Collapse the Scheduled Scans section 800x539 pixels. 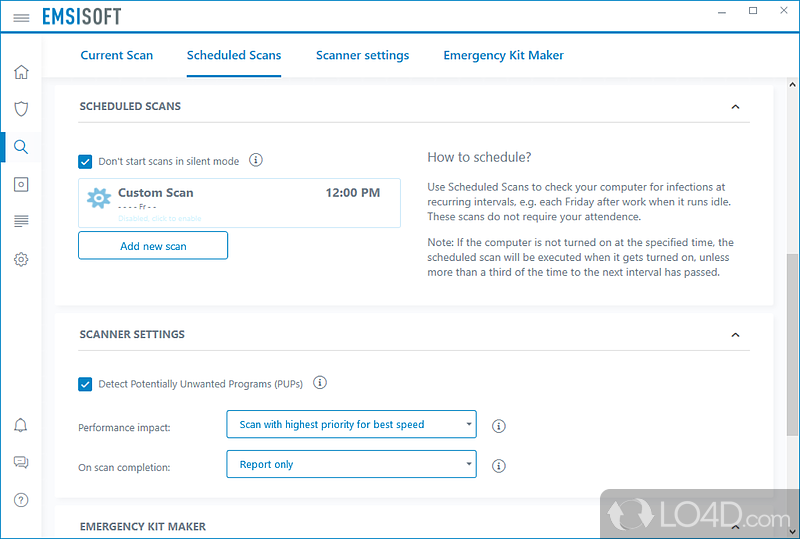point(735,107)
